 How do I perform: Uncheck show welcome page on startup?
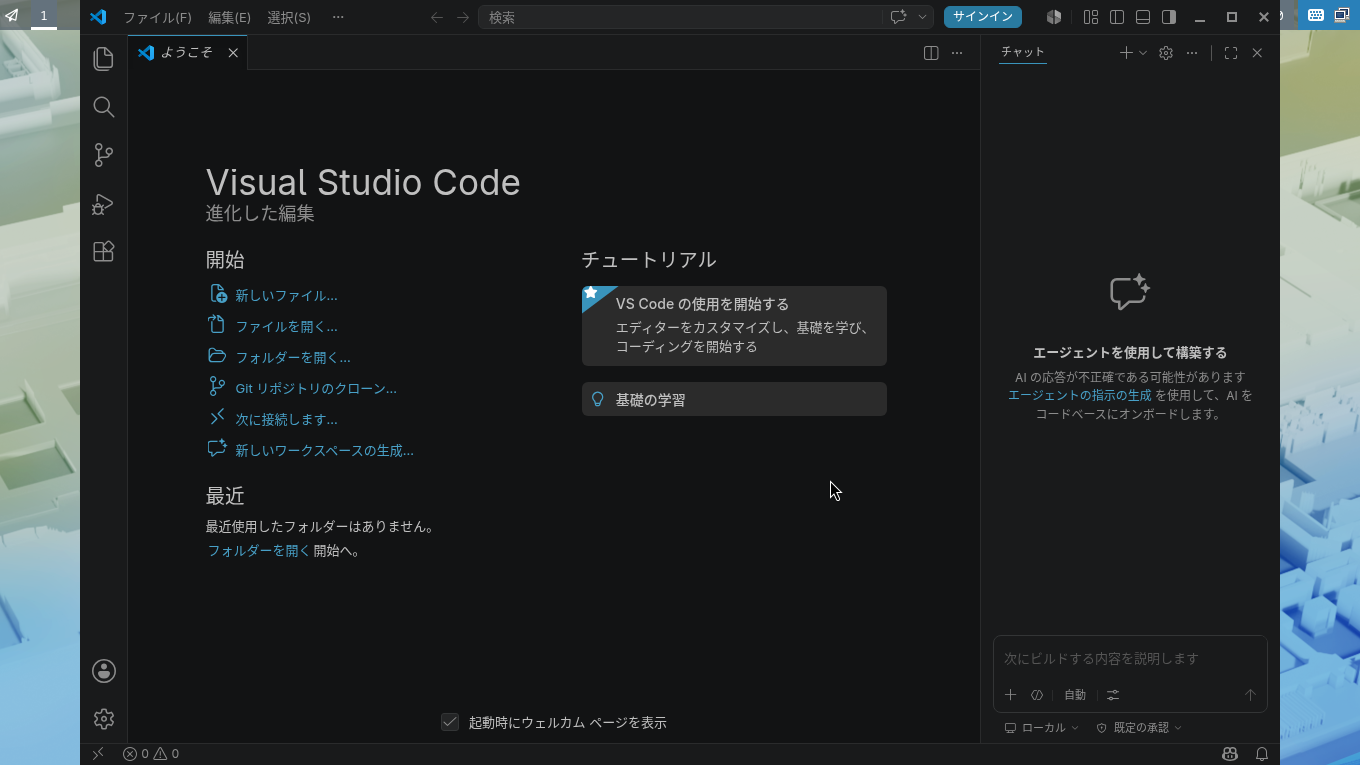(450, 722)
